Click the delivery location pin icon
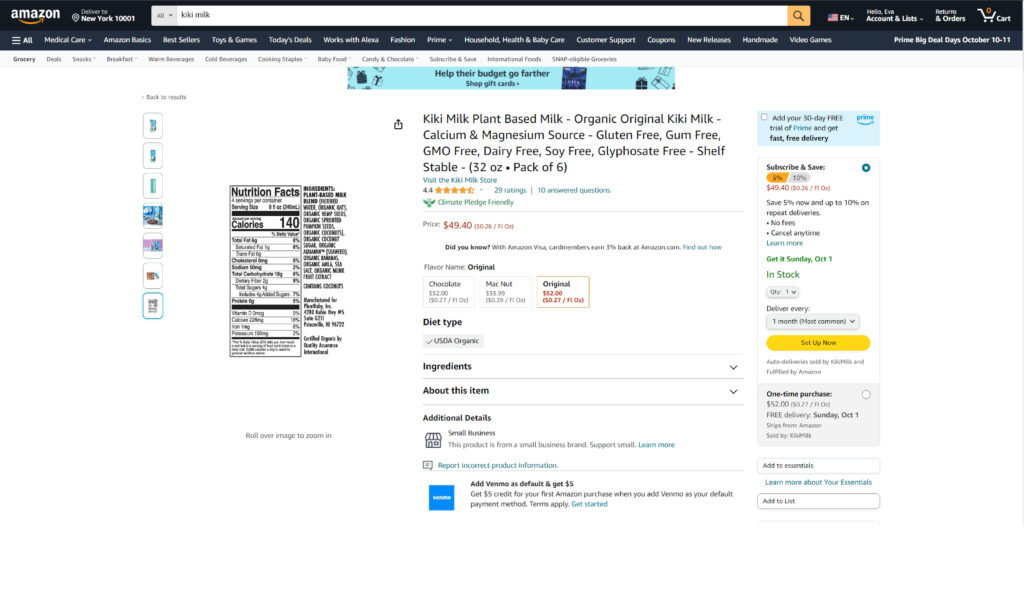Screen dimensions: 1024x590 [x=76, y=18]
